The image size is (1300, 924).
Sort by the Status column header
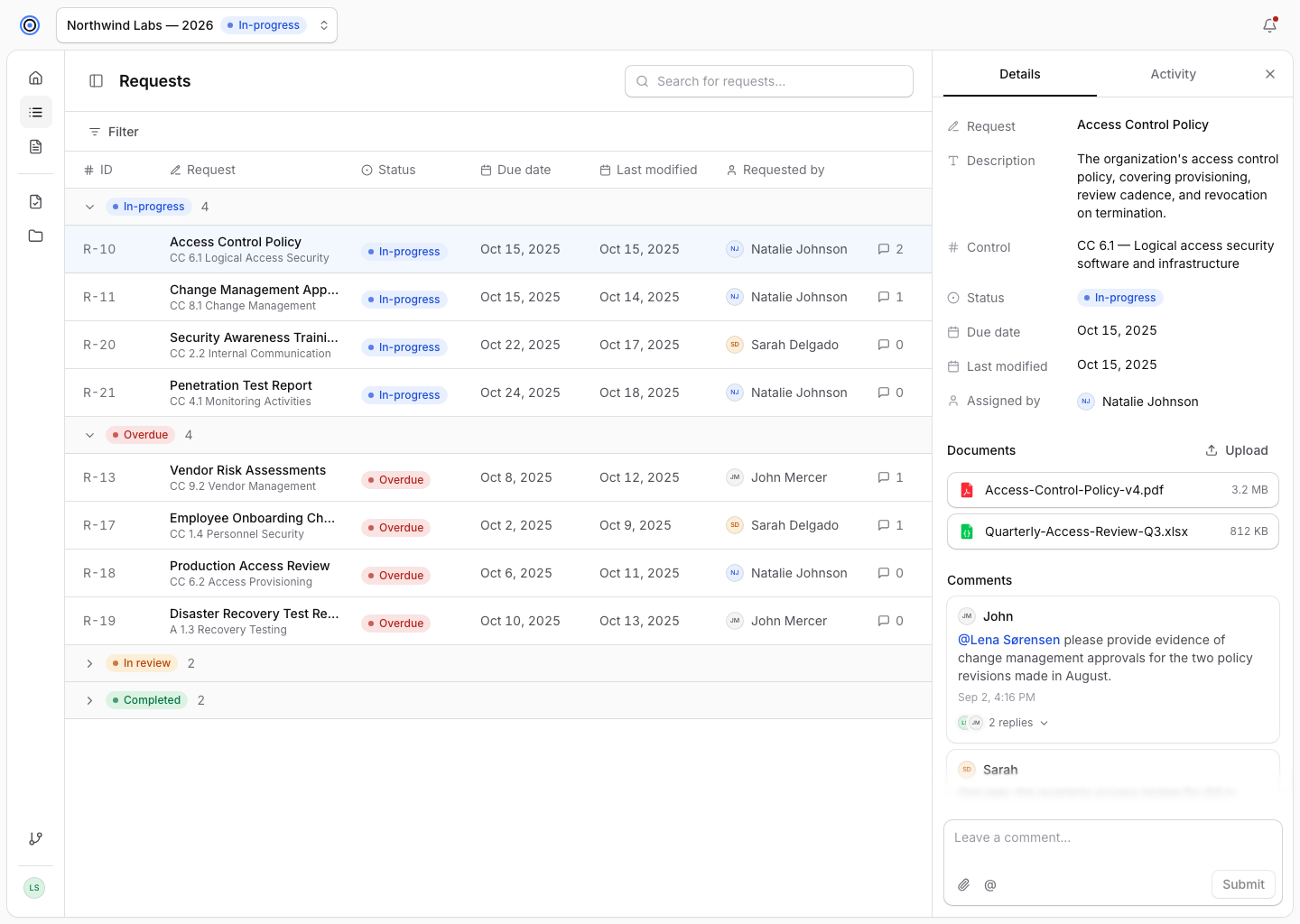click(388, 170)
